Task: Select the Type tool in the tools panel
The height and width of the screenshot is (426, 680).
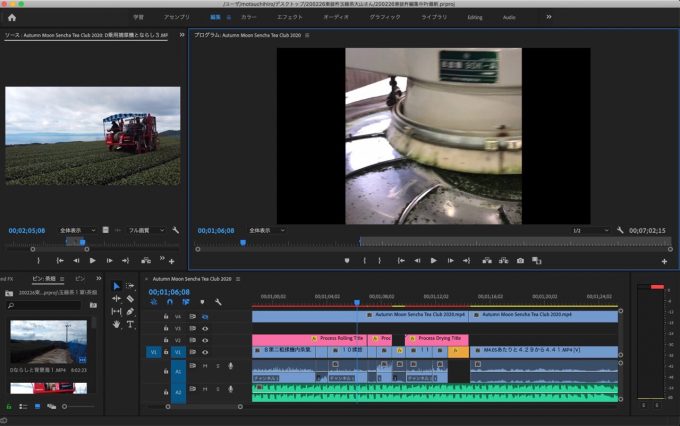Action: point(130,324)
